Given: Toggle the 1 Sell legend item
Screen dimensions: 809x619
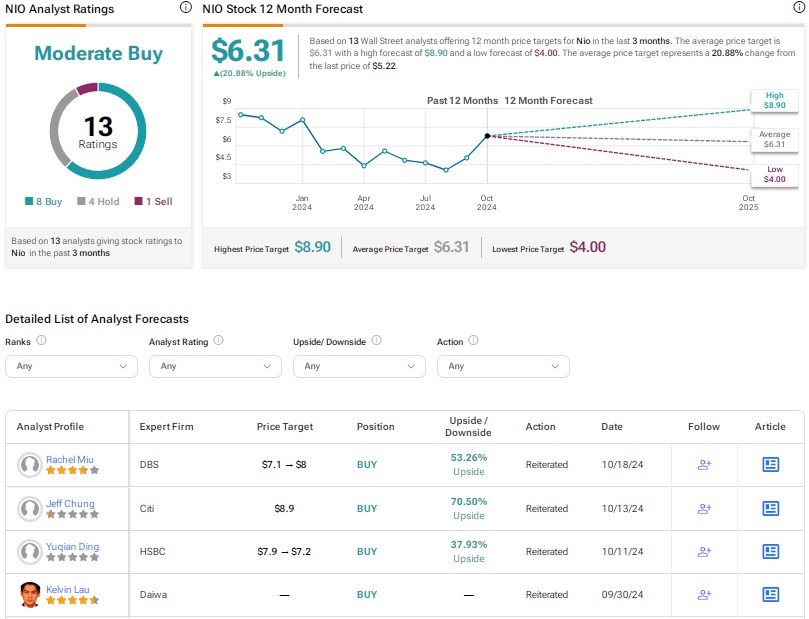Looking at the screenshot, I should (151, 201).
